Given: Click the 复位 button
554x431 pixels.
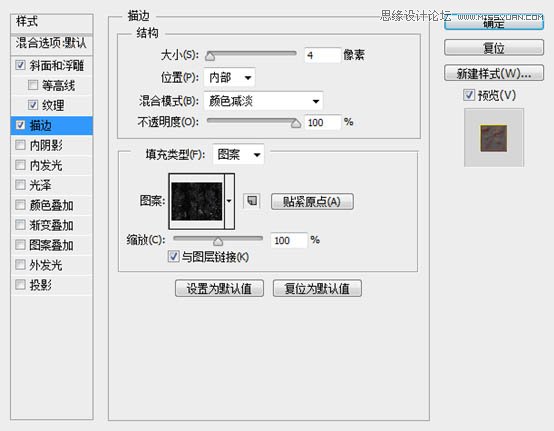Looking at the screenshot, I should (x=494, y=47).
